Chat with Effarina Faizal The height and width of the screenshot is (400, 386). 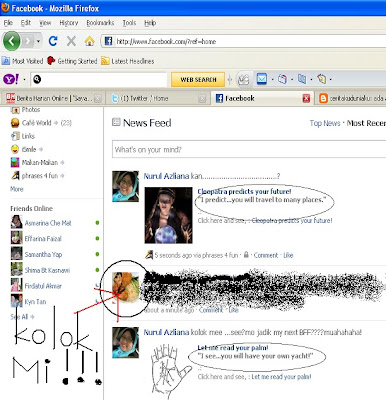point(43,239)
